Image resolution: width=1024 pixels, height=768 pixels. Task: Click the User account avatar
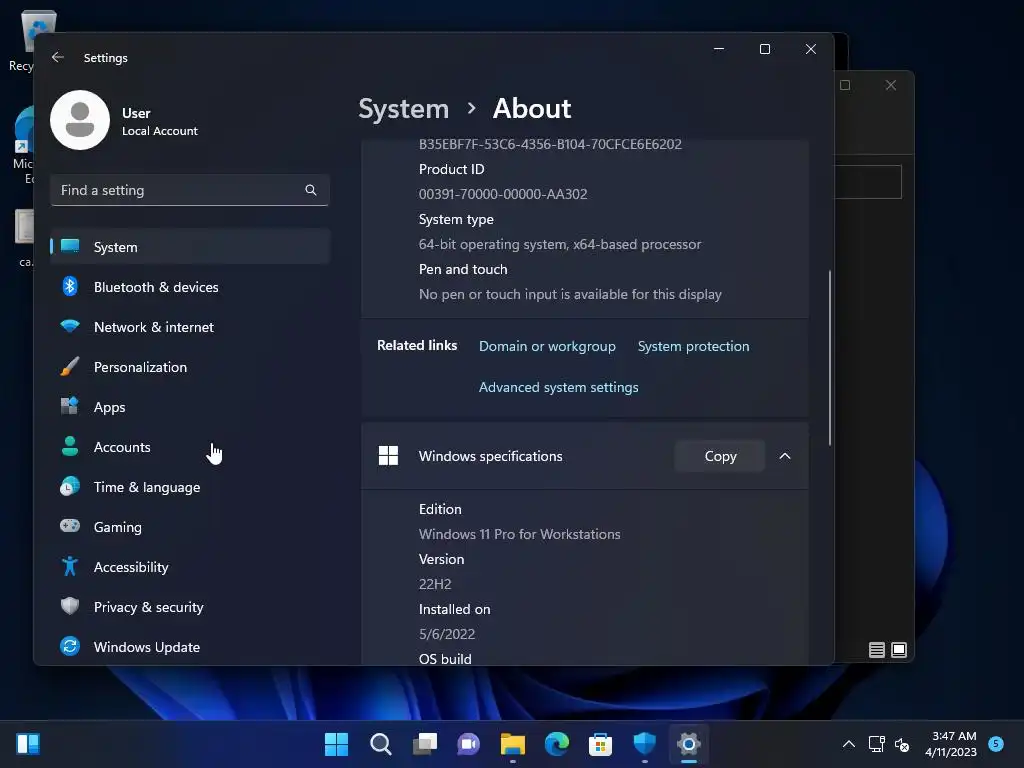[x=80, y=120]
